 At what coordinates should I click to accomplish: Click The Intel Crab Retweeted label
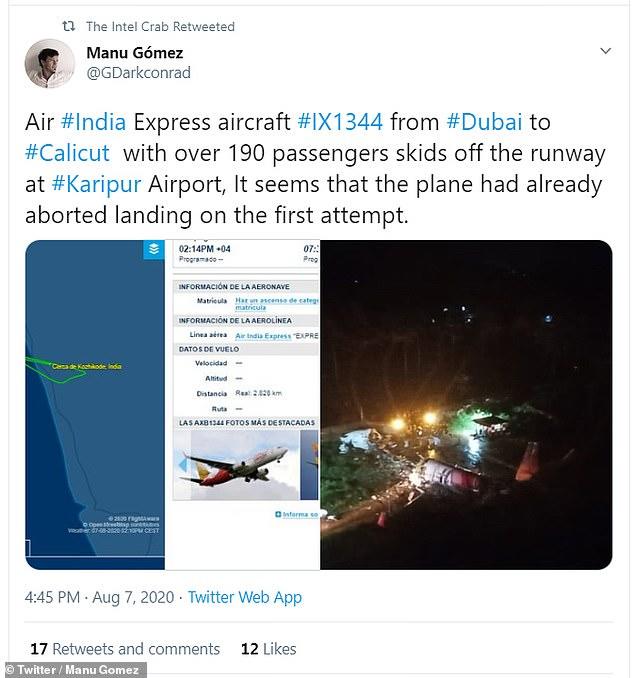tap(160, 26)
